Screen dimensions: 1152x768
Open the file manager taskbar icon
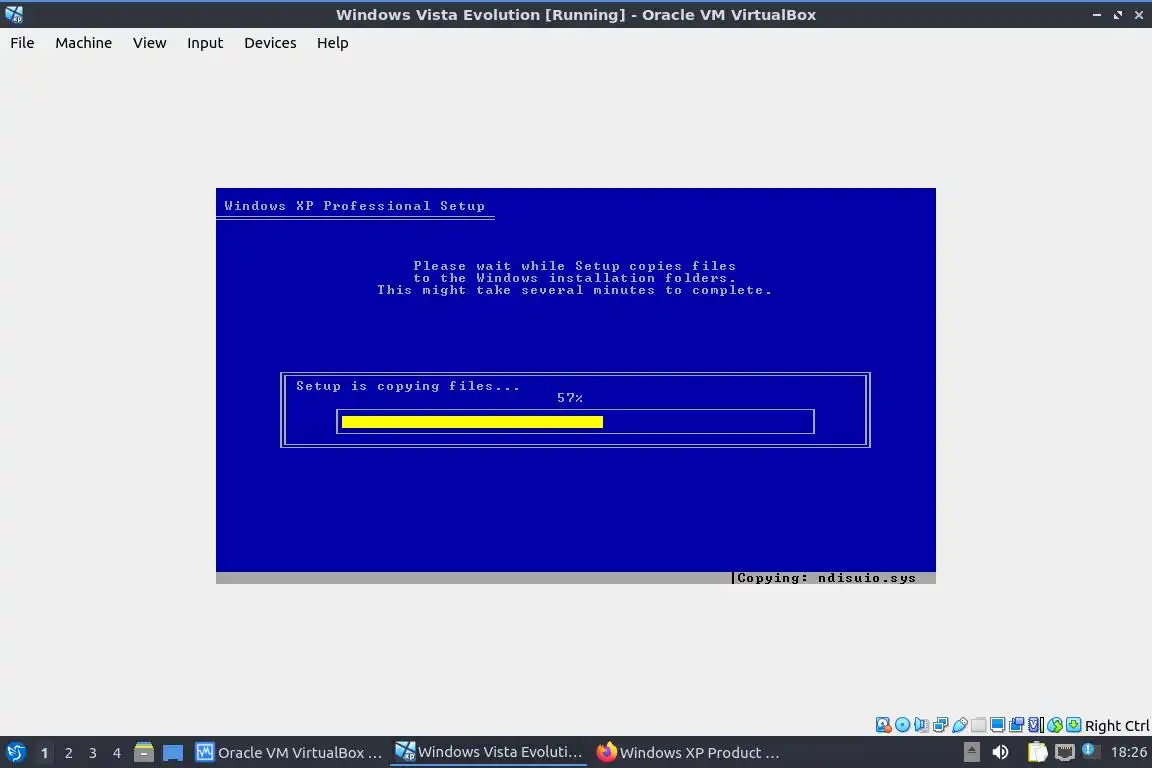tap(144, 753)
